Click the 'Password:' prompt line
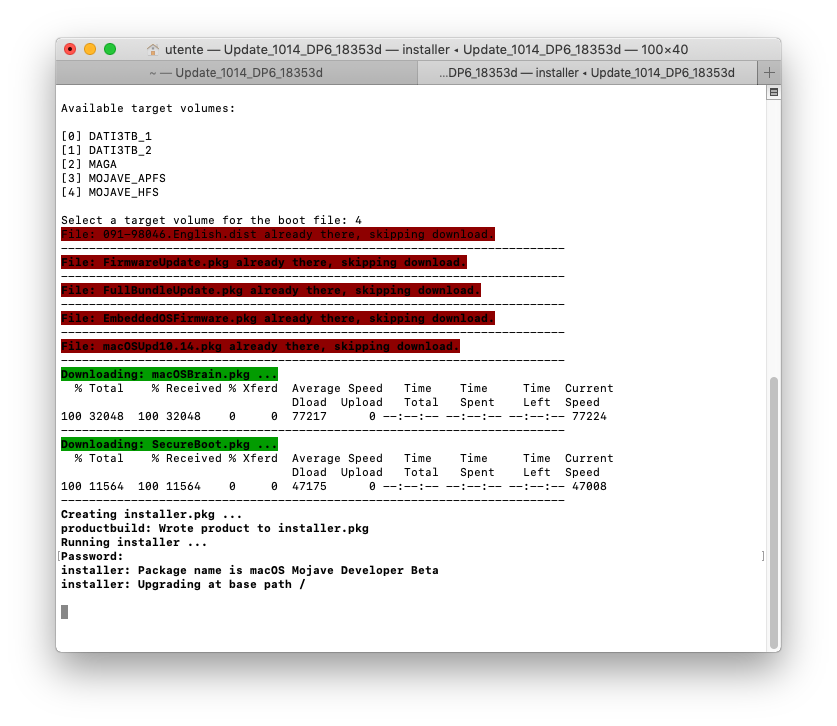 92,556
